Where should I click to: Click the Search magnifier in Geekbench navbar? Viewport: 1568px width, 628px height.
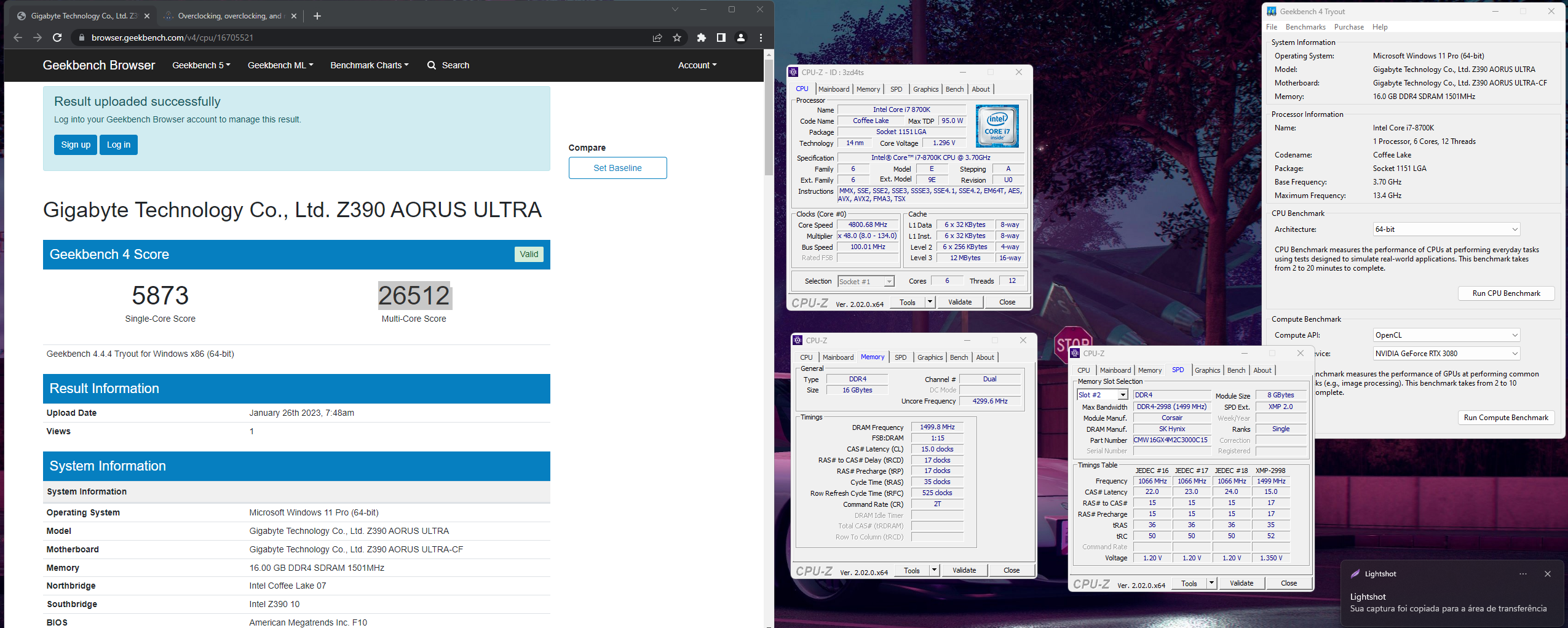[432, 65]
